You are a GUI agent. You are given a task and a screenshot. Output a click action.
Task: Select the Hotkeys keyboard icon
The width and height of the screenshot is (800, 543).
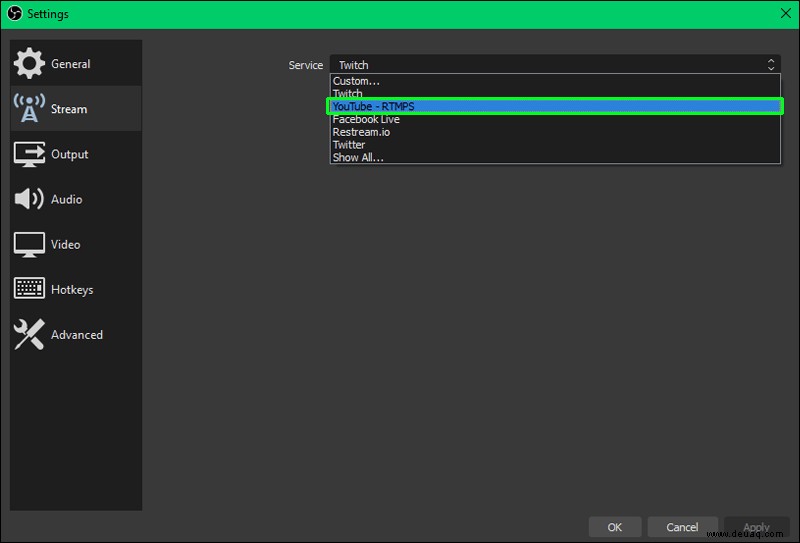click(29, 289)
